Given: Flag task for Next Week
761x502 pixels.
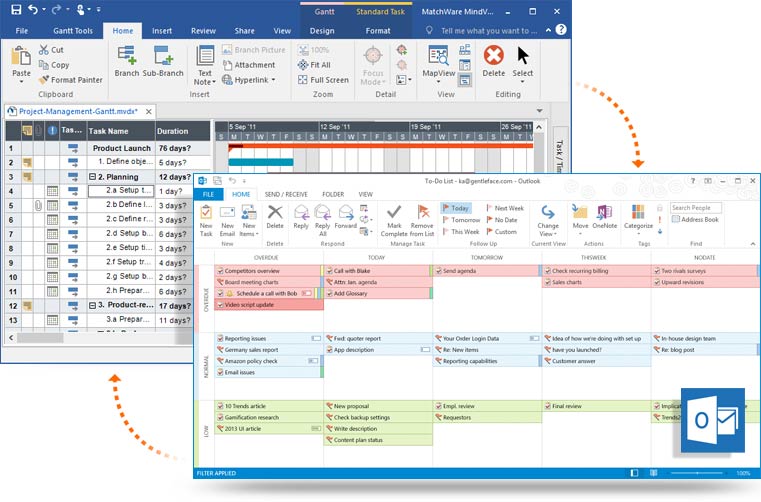Looking at the screenshot, I should [x=505, y=208].
